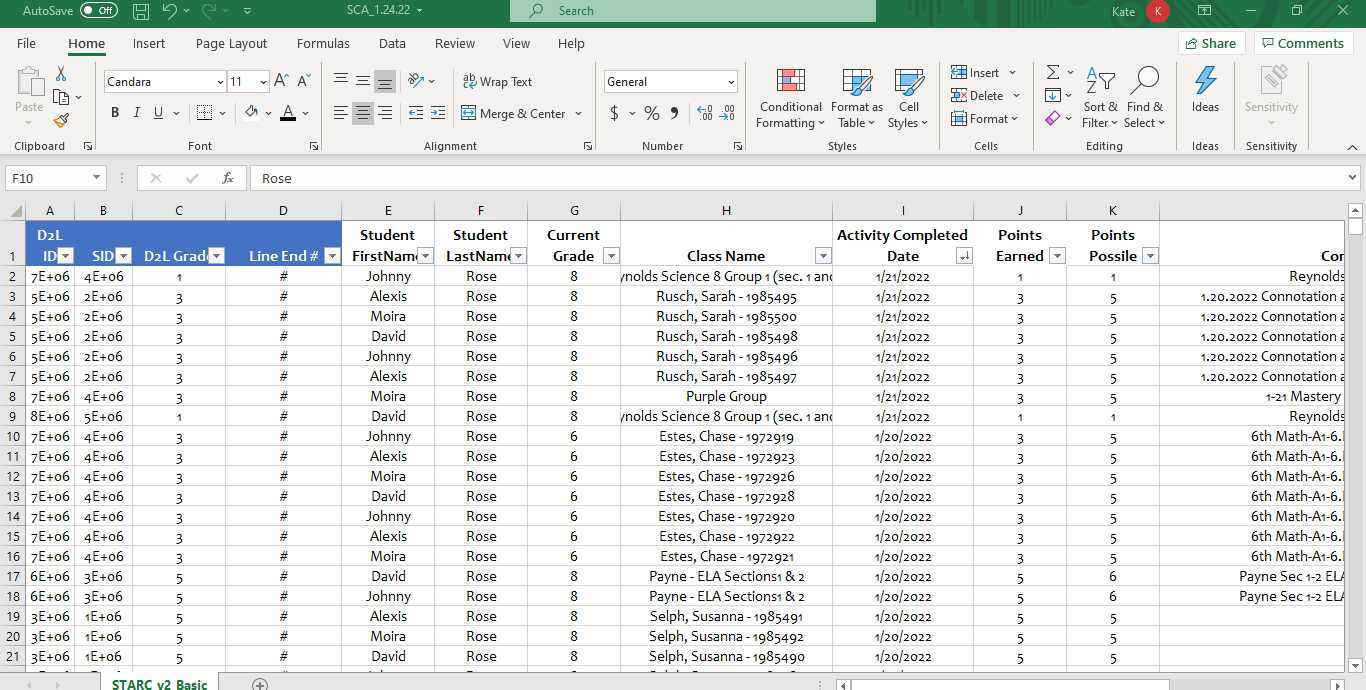Switch to the Formulas ribbon tab
Viewport: 1366px width, 690px height.
click(x=322, y=43)
